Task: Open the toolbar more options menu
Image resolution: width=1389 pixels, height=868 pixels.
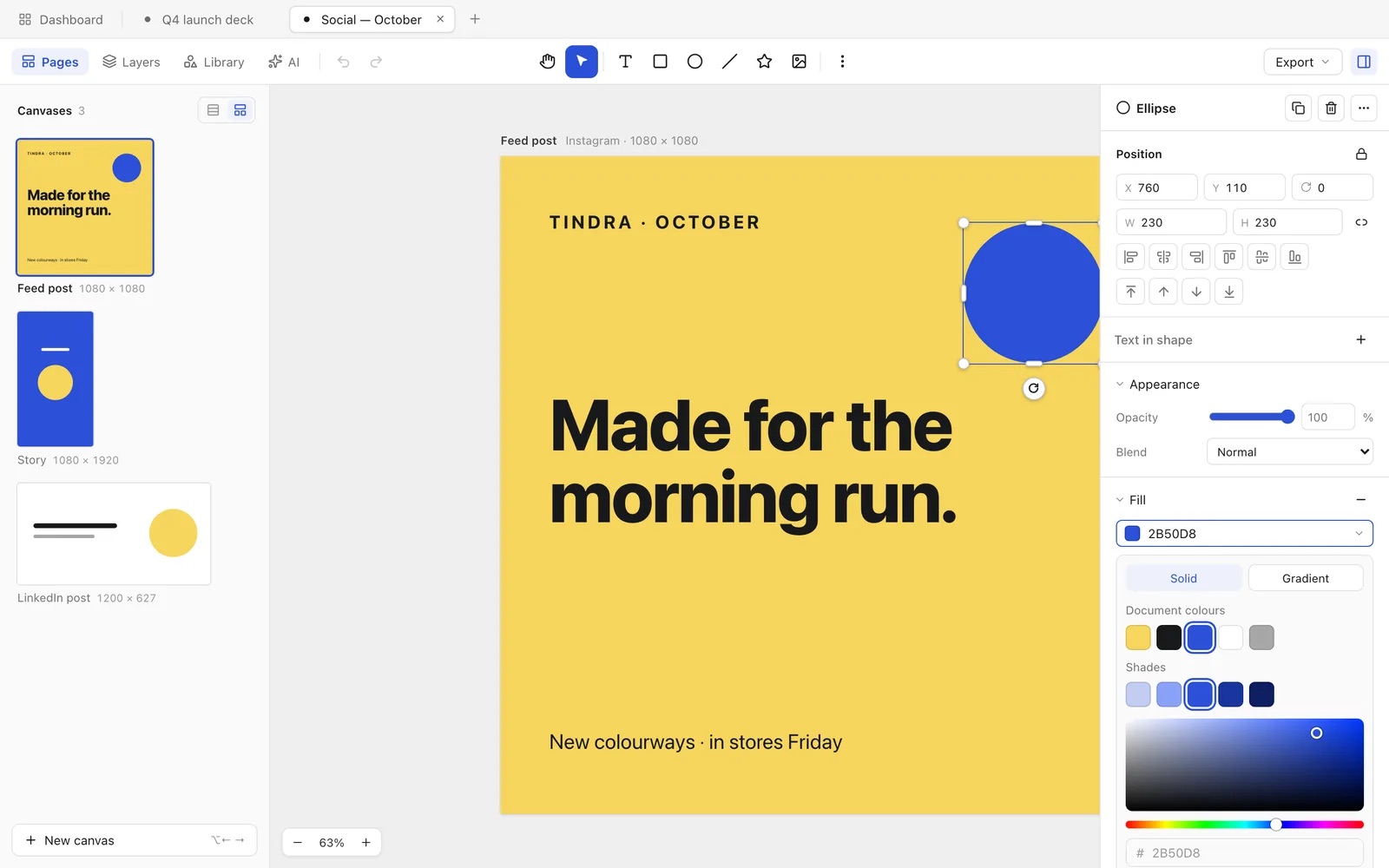Action: (842, 62)
